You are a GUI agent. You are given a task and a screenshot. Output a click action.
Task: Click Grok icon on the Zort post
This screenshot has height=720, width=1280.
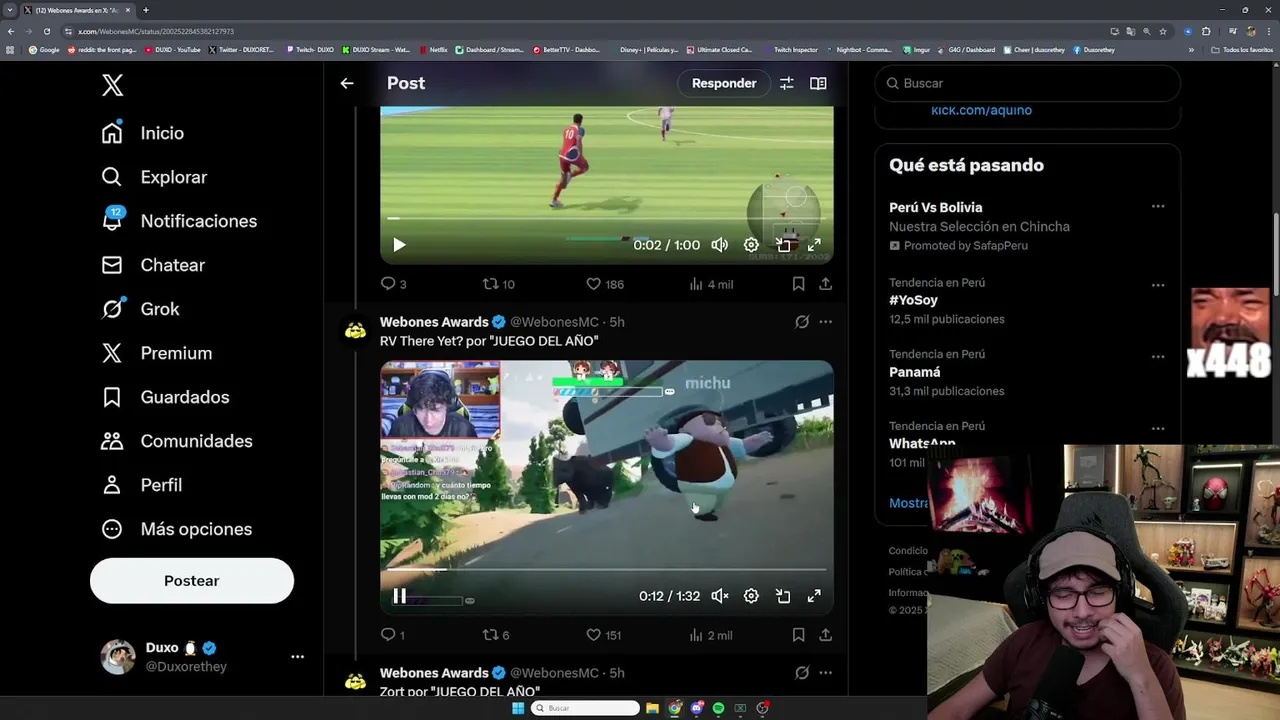tap(802, 673)
